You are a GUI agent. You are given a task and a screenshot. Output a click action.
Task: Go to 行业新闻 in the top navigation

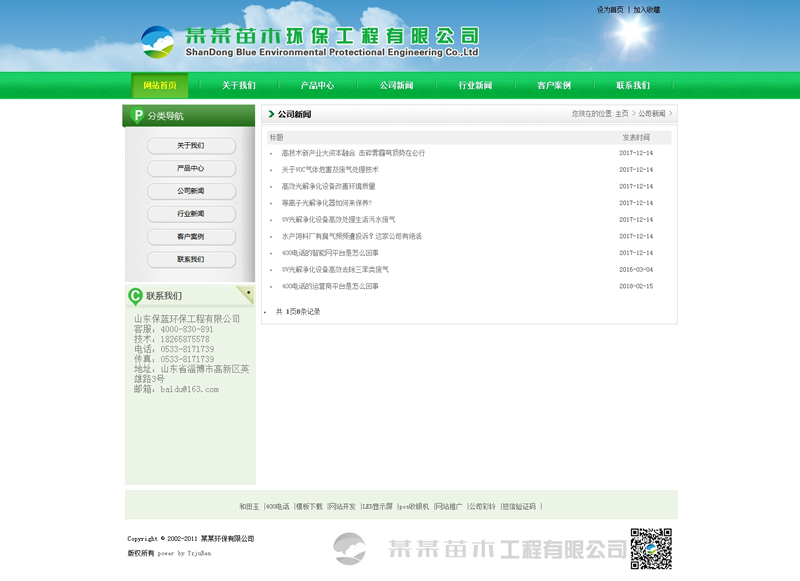[475, 86]
